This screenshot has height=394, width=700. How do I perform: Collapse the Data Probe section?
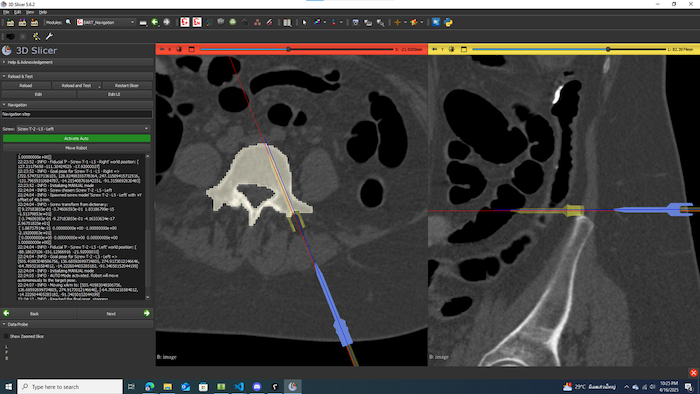[77, 324]
